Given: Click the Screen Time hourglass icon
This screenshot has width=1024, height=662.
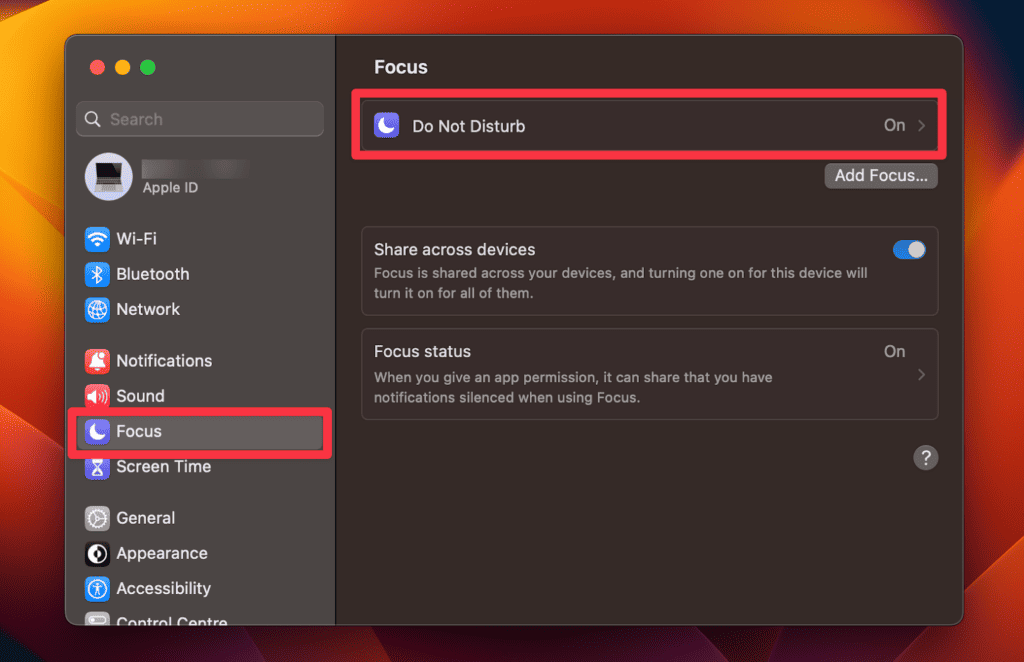Looking at the screenshot, I should click(97, 467).
